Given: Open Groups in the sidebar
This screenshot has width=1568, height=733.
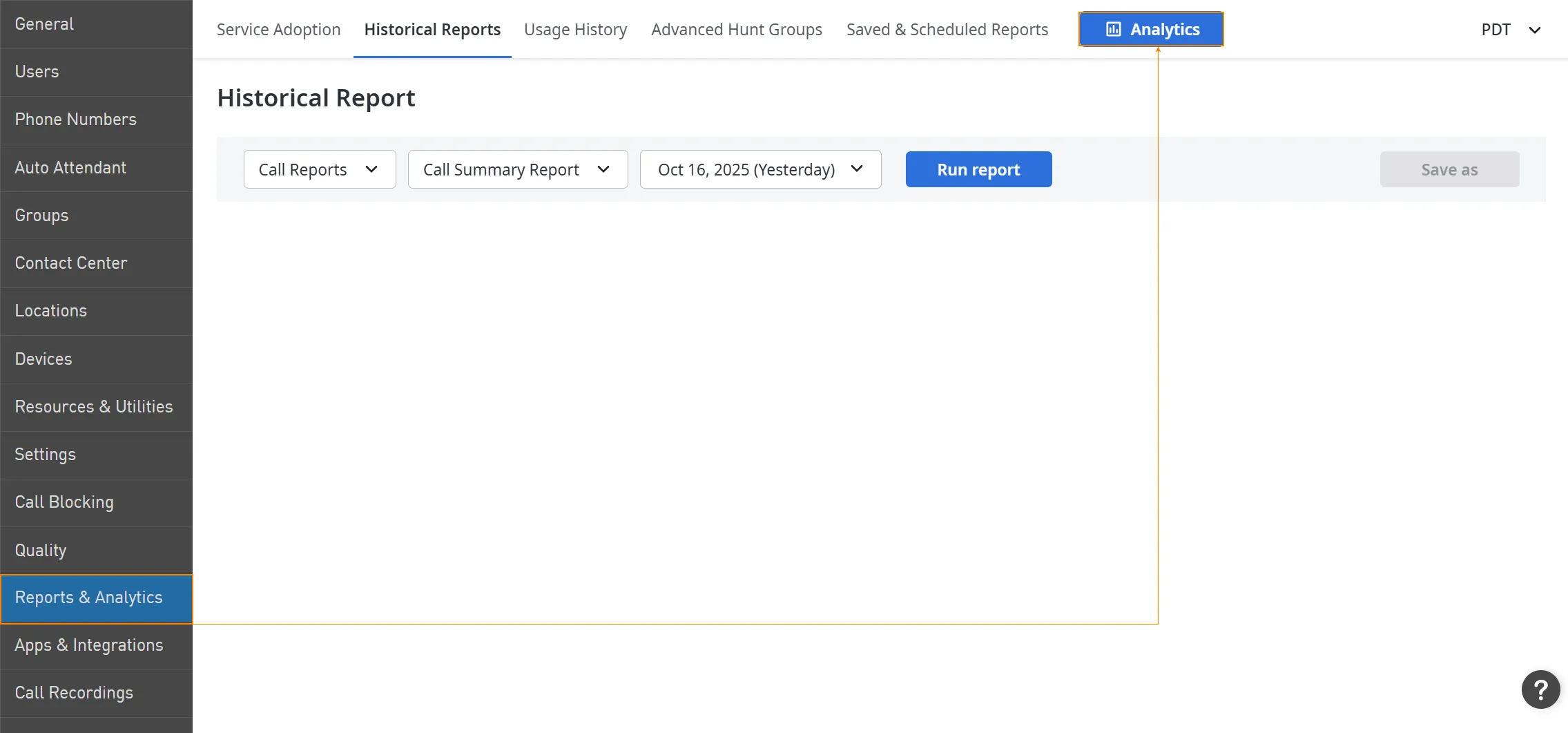Looking at the screenshot, I should click(96, 216).
